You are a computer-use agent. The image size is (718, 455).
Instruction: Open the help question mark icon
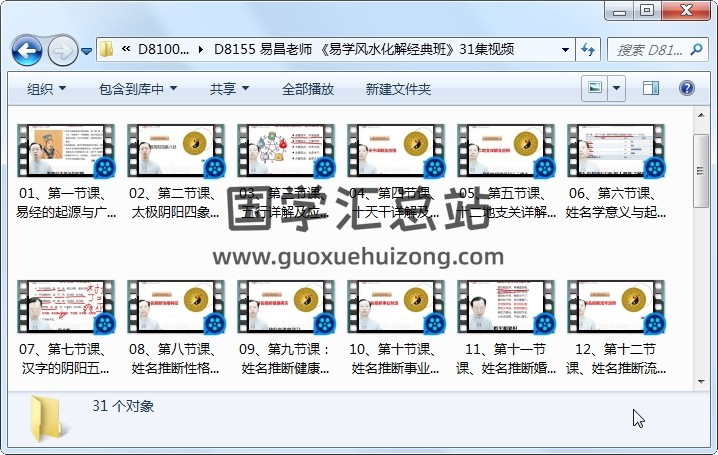[x=687, y=88]
